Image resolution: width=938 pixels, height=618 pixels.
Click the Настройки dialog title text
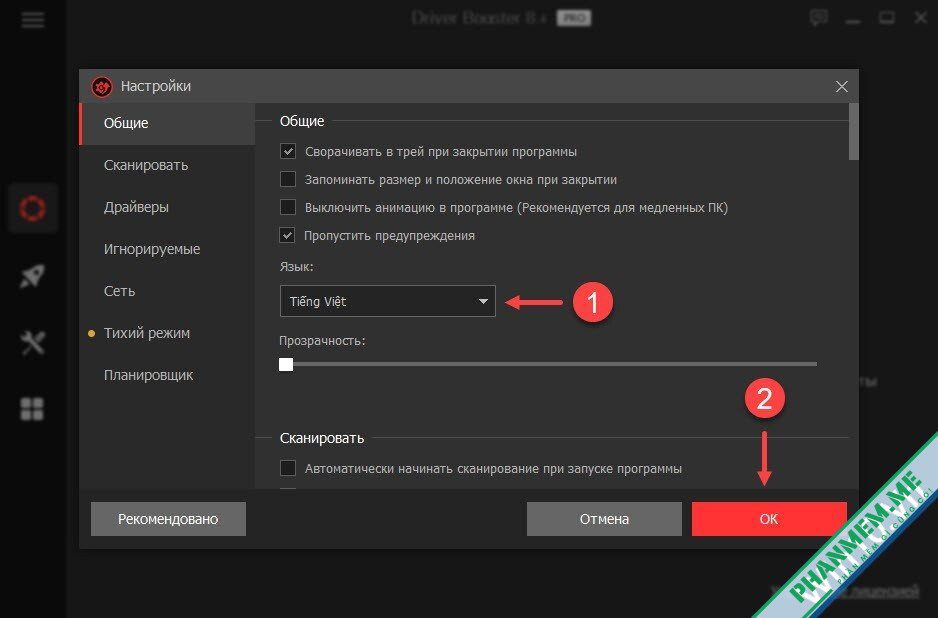click(x=156, y=86)
